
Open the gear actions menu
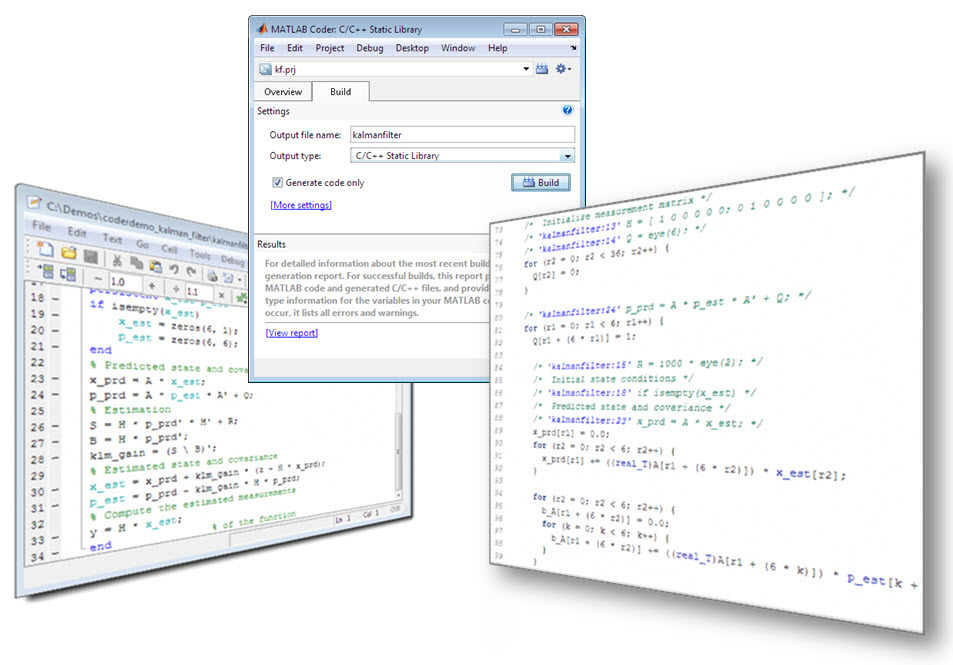click(x=563, y=69)
